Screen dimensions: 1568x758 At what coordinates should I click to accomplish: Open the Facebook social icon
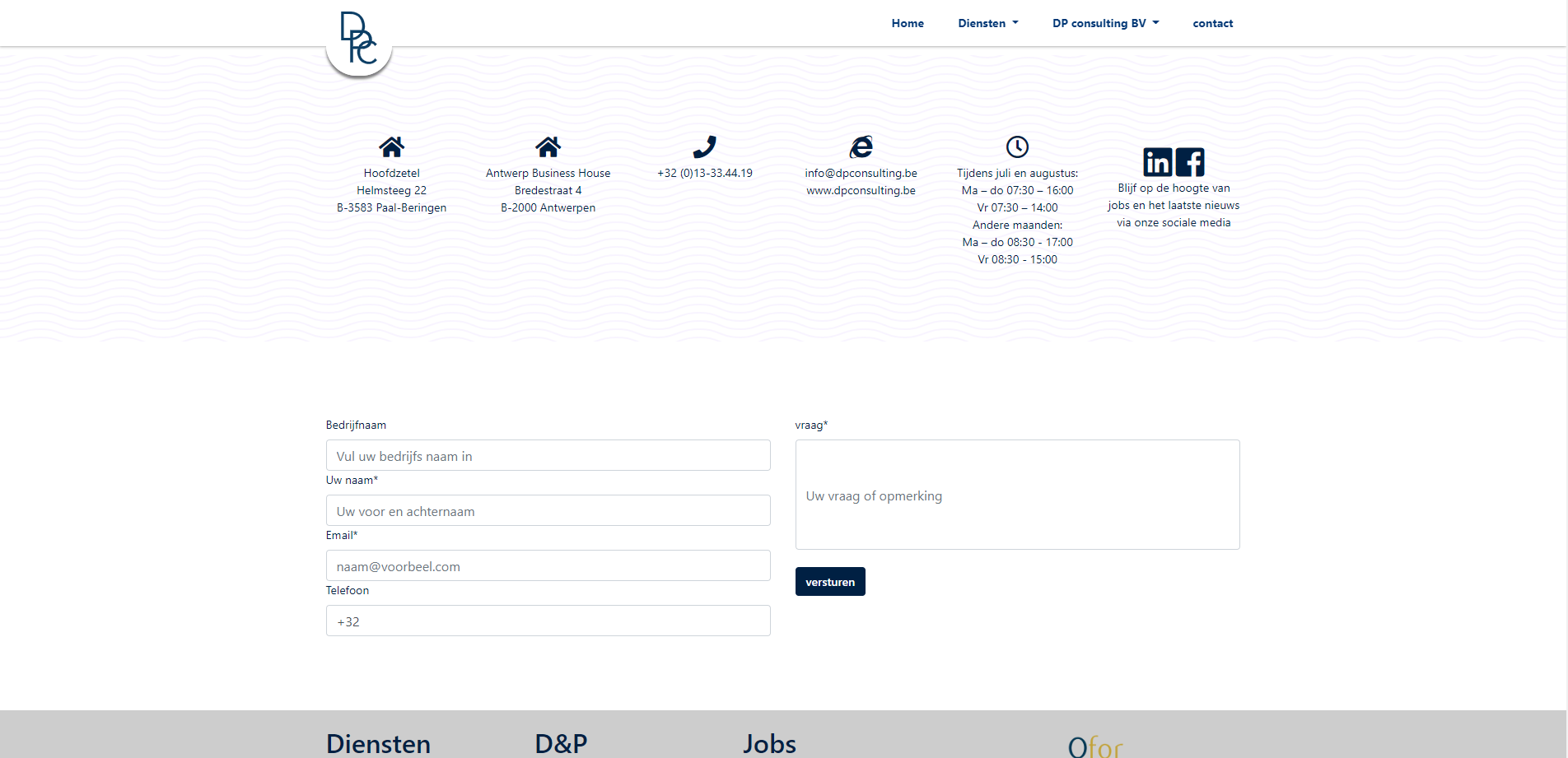coord(1190,162)
